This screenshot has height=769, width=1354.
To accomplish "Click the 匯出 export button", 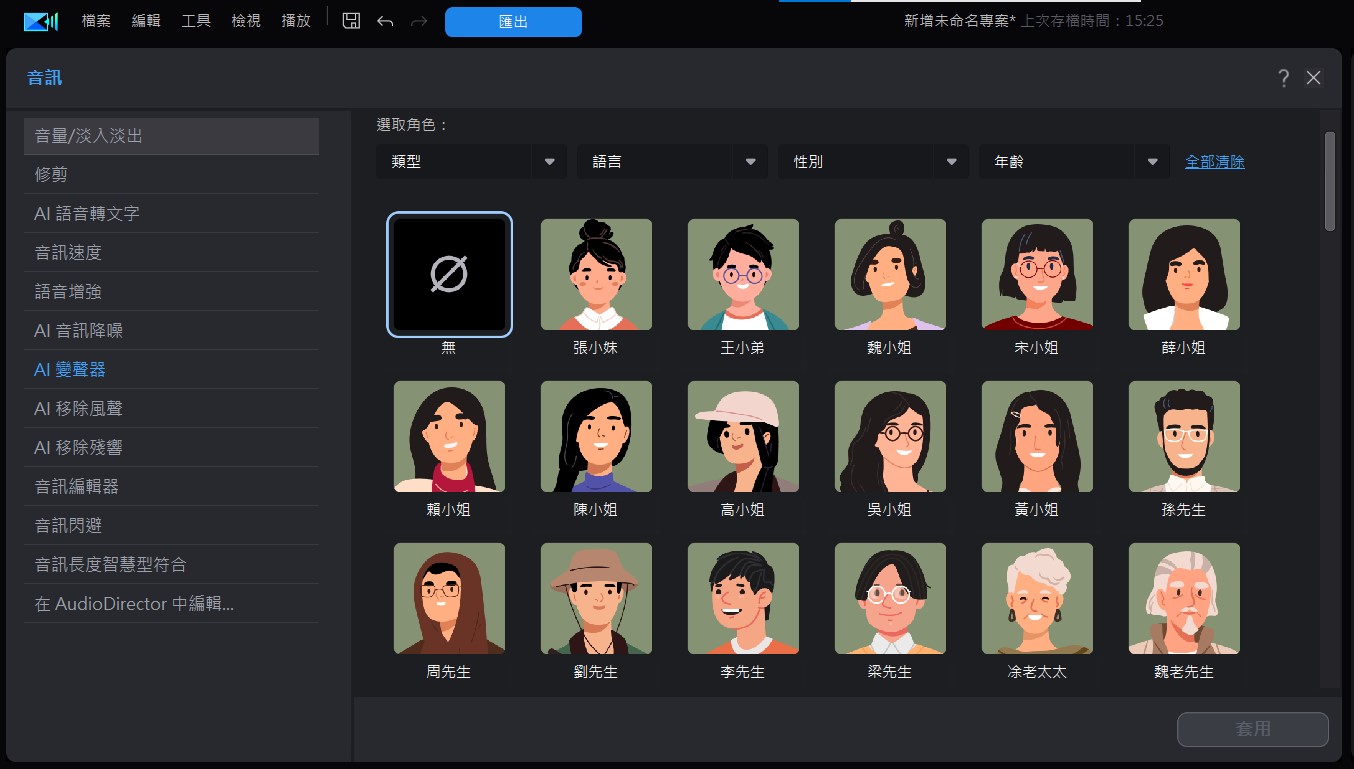I will (x=513, y=21).
